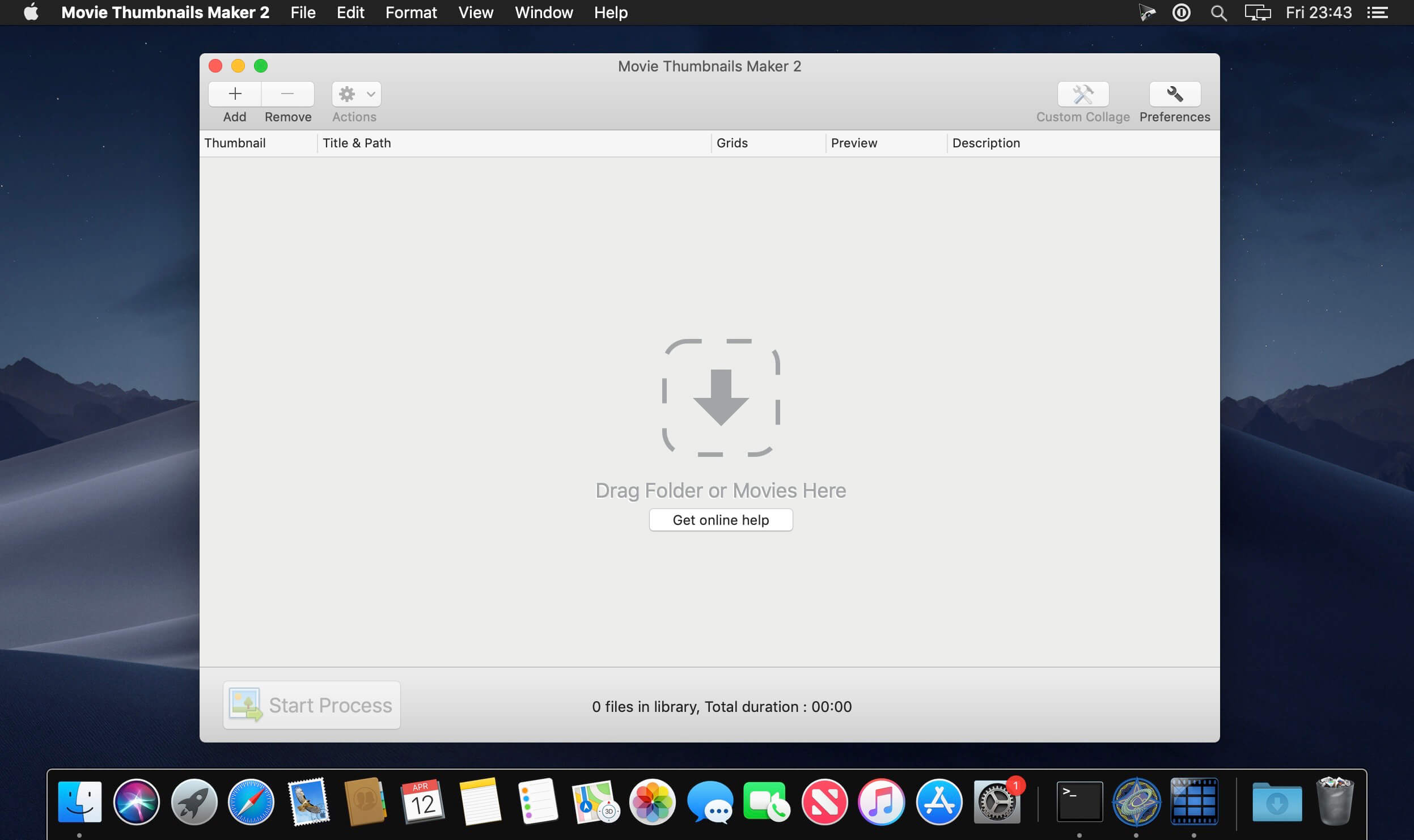Open the Actions gear dropdown
The height and width of the screenshot is (840, 1414).
pos(356,94)
